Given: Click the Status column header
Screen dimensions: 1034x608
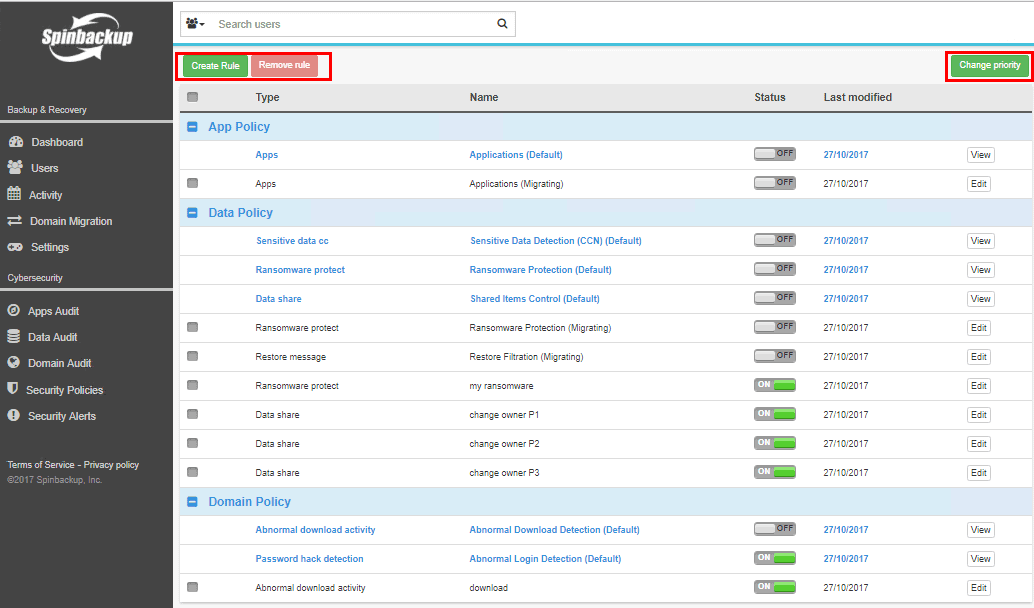Looking at the screenshot, I should pos(770,97).
